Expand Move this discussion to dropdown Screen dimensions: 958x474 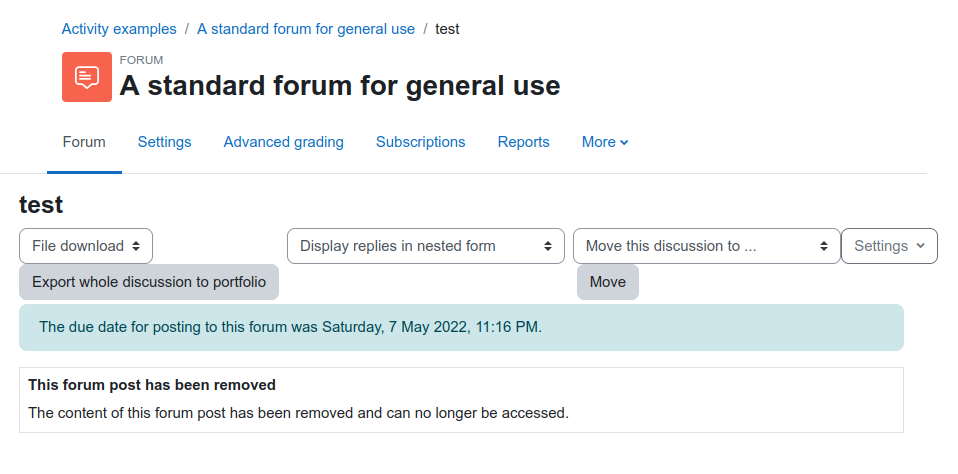pyautogui.click(x=707, y=246)
